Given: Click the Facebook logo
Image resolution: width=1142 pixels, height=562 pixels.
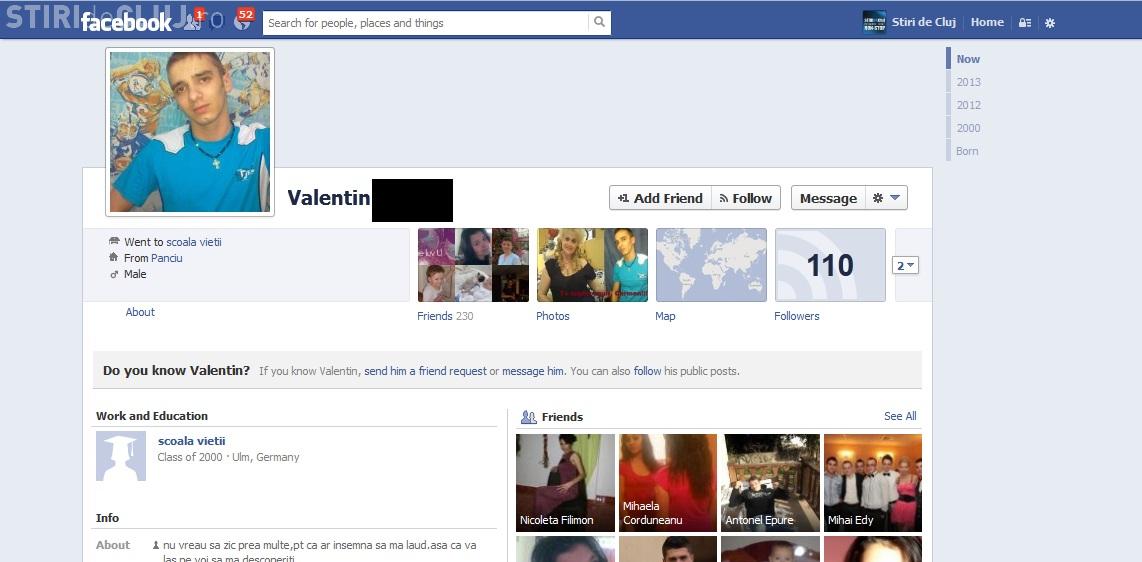Looking at the screenshot, I should (127, 22).
